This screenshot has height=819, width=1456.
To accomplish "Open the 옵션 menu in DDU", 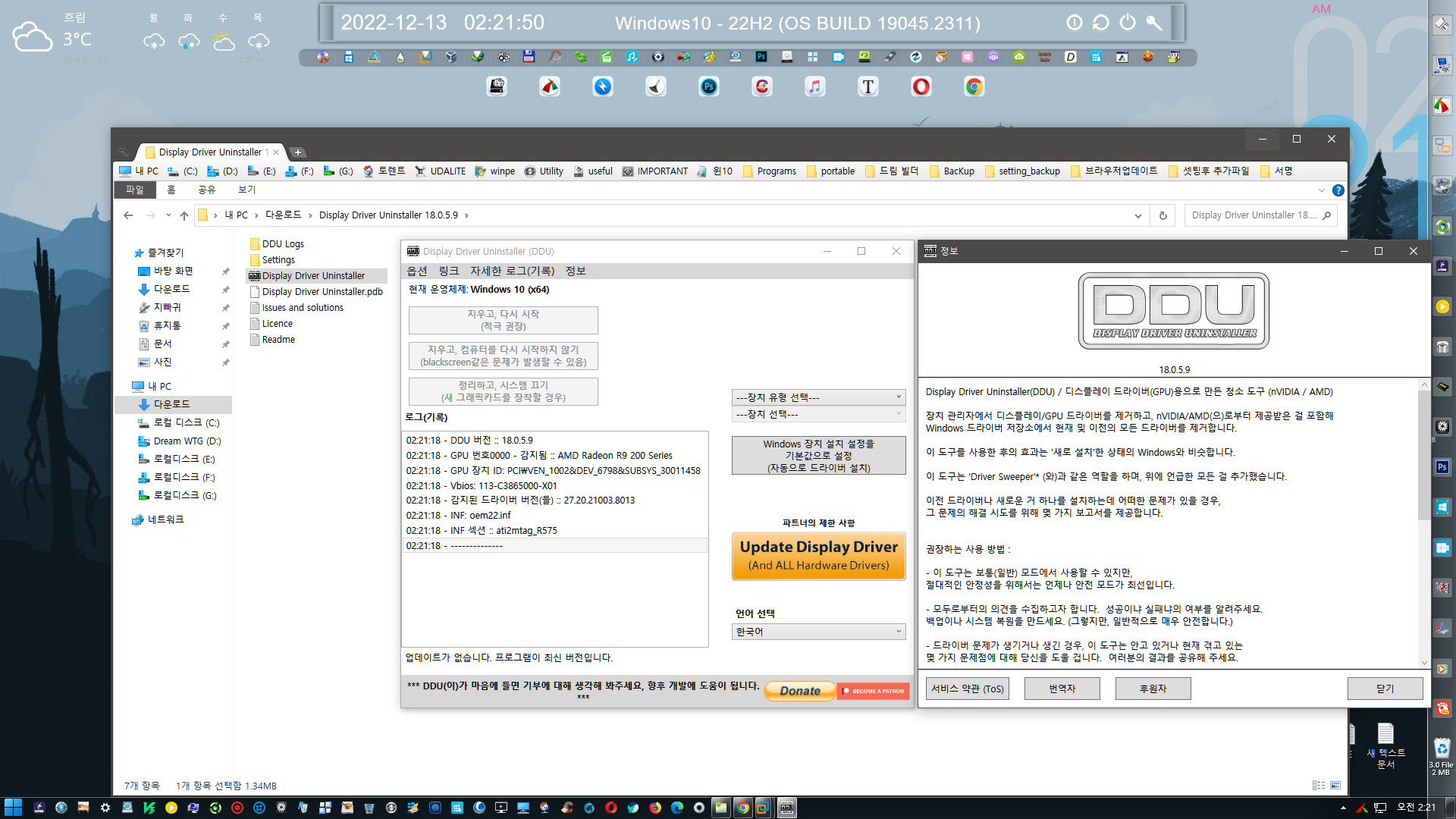I will pyautogui.click(x=417, y=271).
